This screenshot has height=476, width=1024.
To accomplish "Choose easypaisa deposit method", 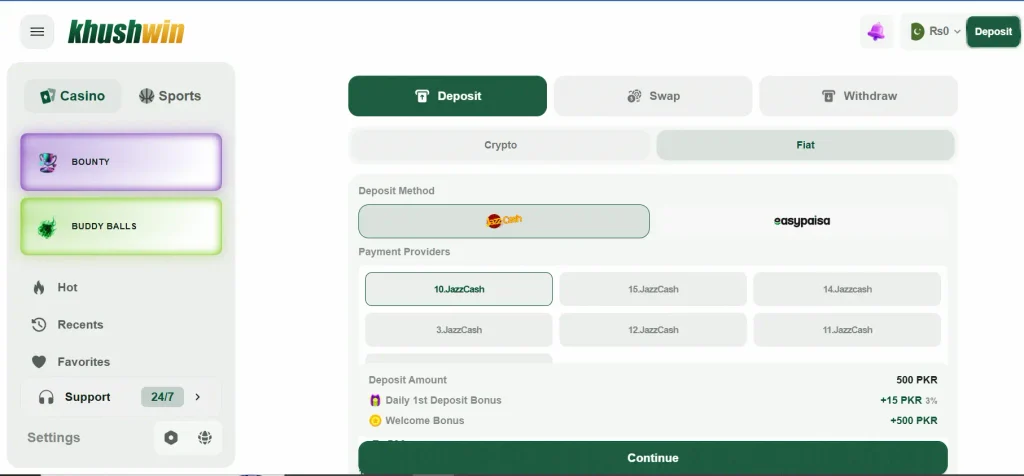I will pos(802,221).
